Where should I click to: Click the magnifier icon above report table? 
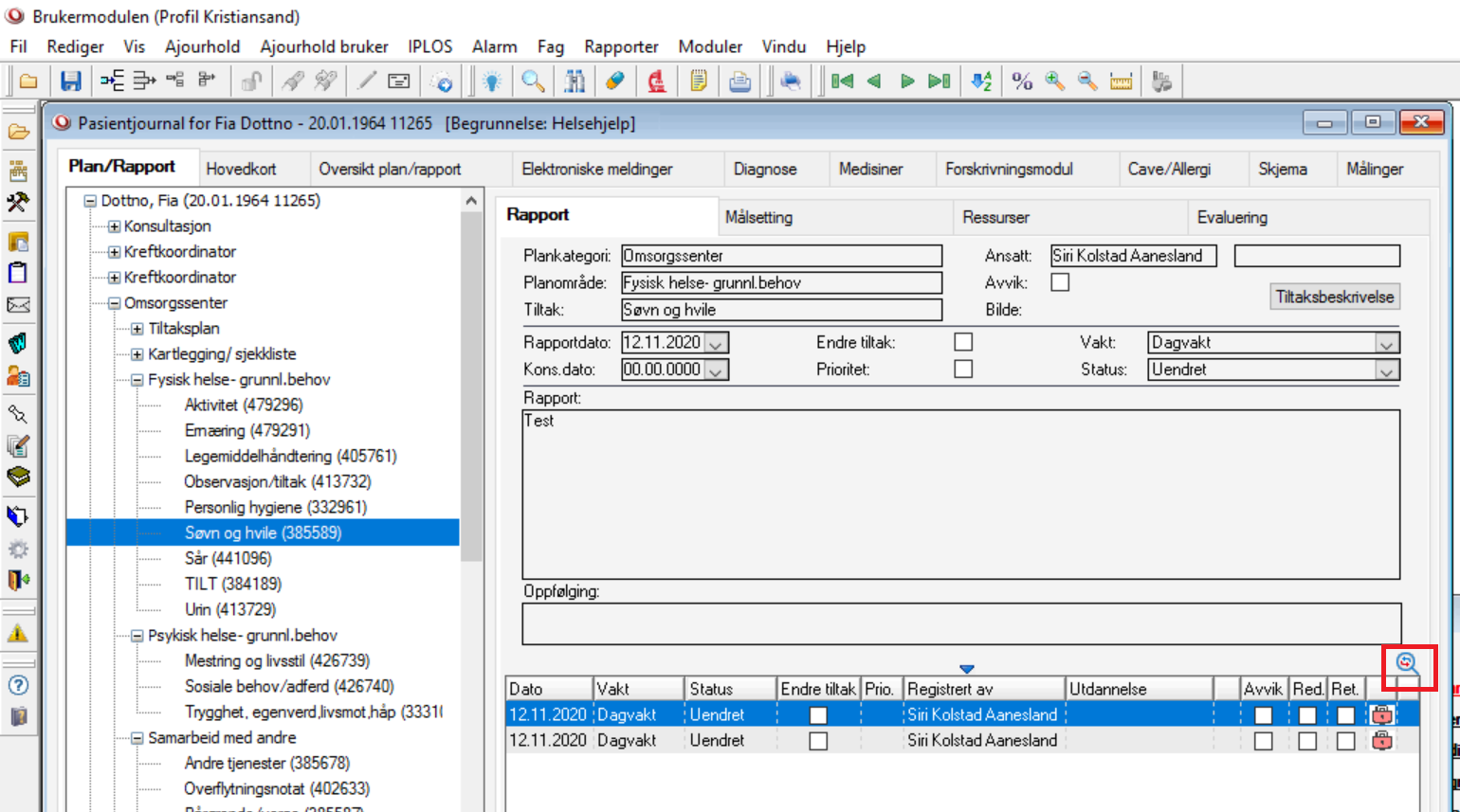1409,665
